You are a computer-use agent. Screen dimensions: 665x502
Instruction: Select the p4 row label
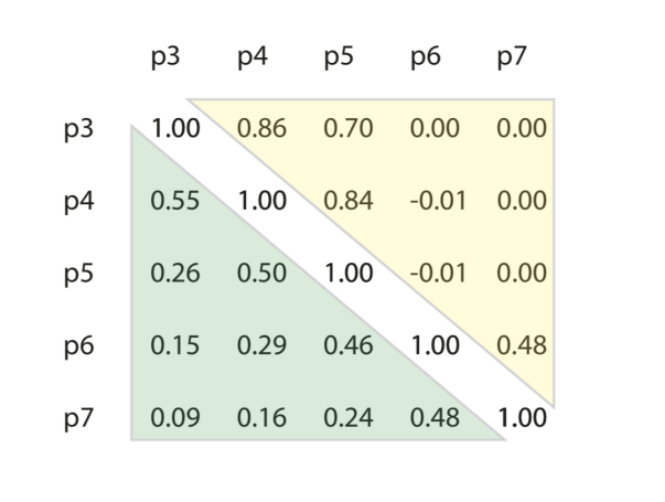click(x=79, y=201)
